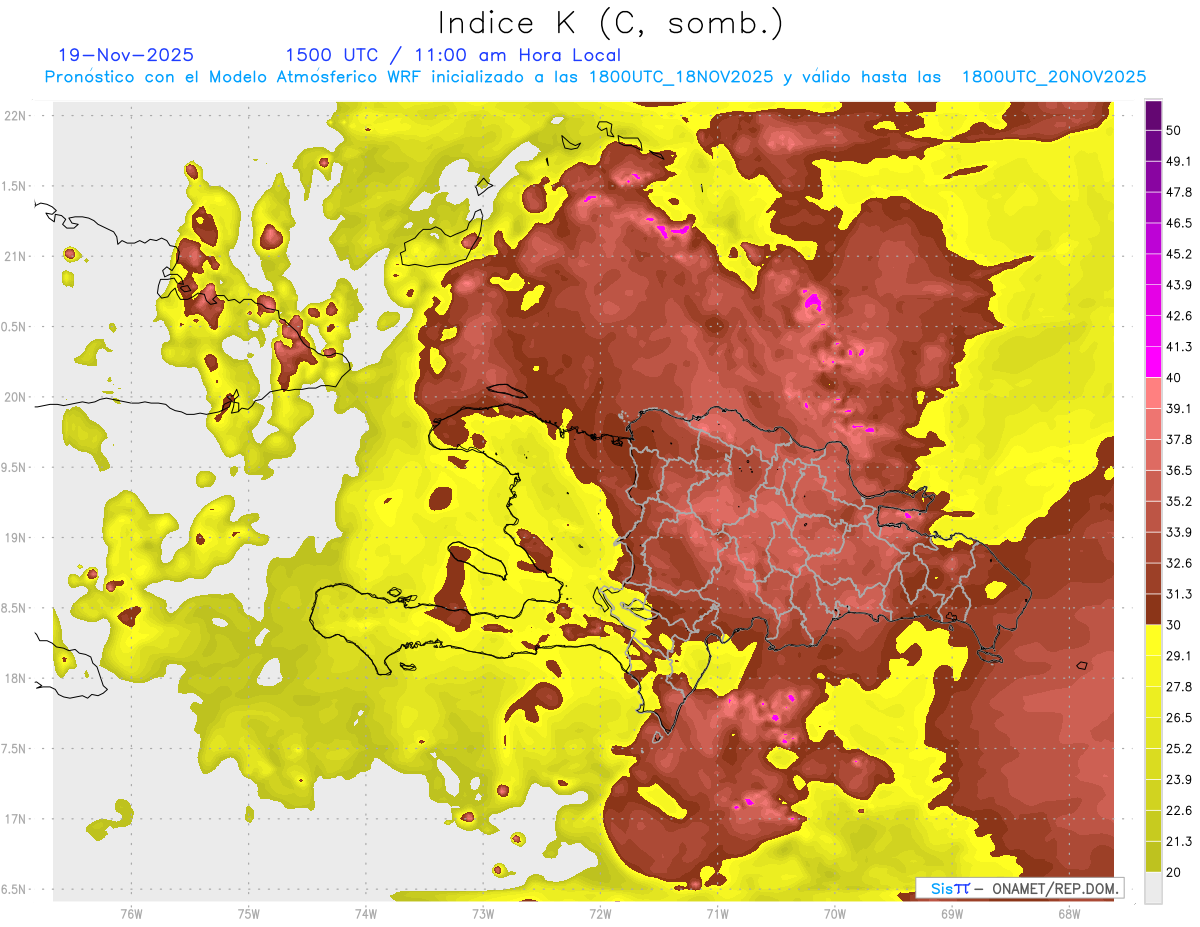The height and width of the screenshot is (927, 1200).
Task: Click the "75W" longitude axis label
Action: [248, 914]
